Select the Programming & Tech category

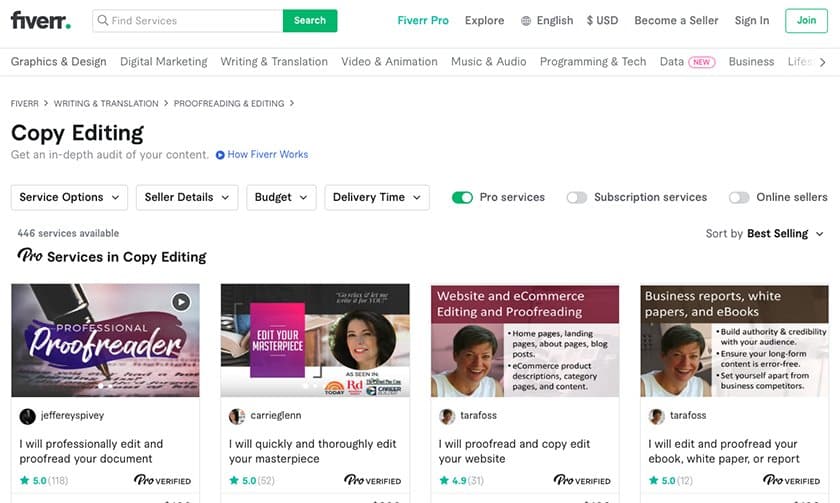593,62
